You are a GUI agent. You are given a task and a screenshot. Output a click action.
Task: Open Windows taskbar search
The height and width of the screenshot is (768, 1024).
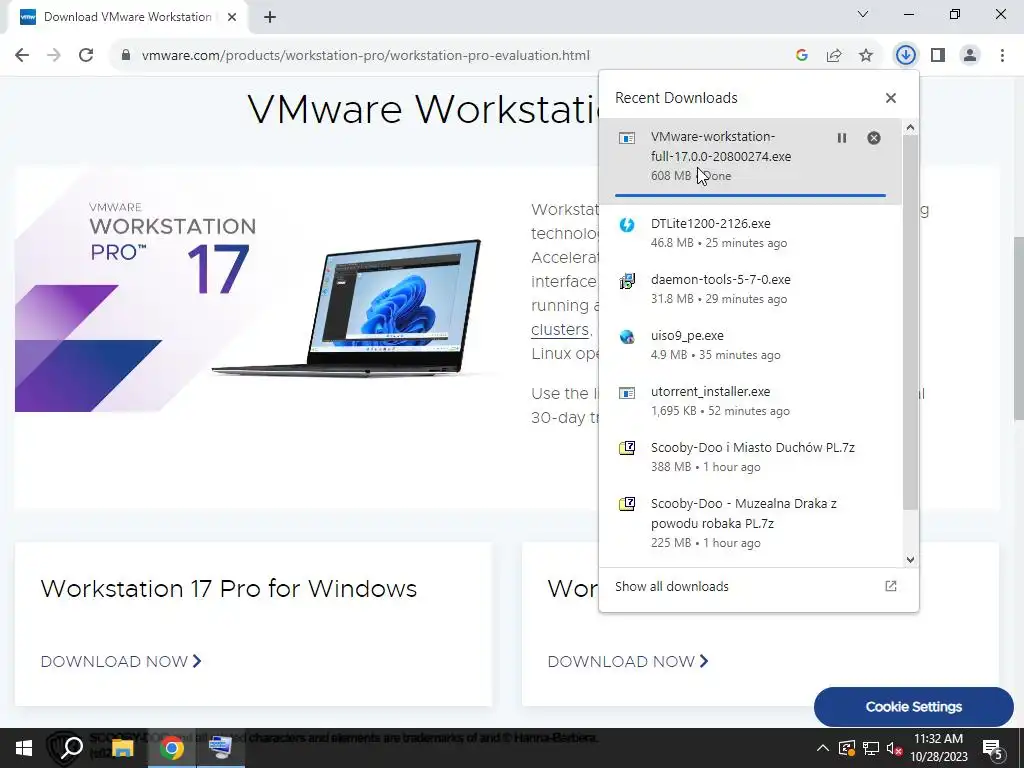(x=71, y=748)
